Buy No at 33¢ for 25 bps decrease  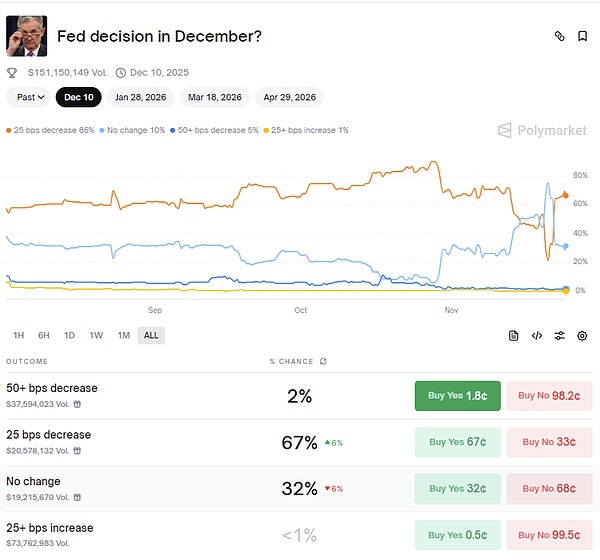pos(549,442)
